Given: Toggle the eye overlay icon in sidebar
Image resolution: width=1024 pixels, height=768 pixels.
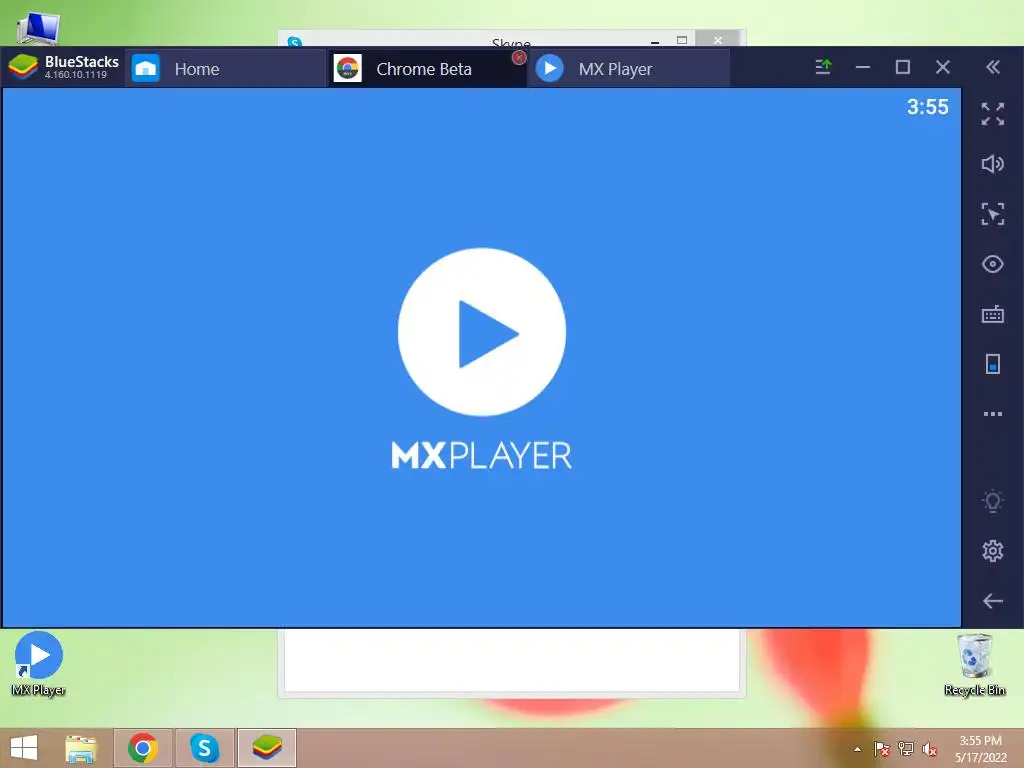Looking at the screenshot, I should click(993, 264).
